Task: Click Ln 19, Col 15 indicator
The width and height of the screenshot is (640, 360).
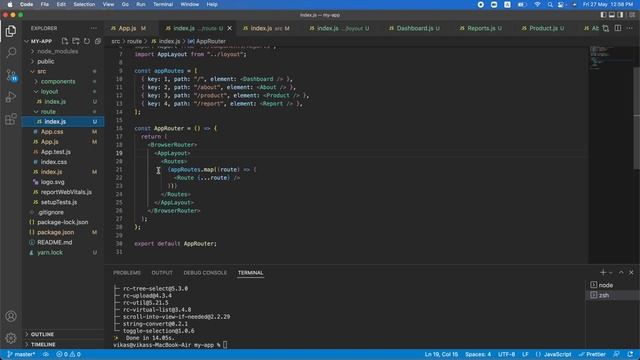Action: pos(441,354)
